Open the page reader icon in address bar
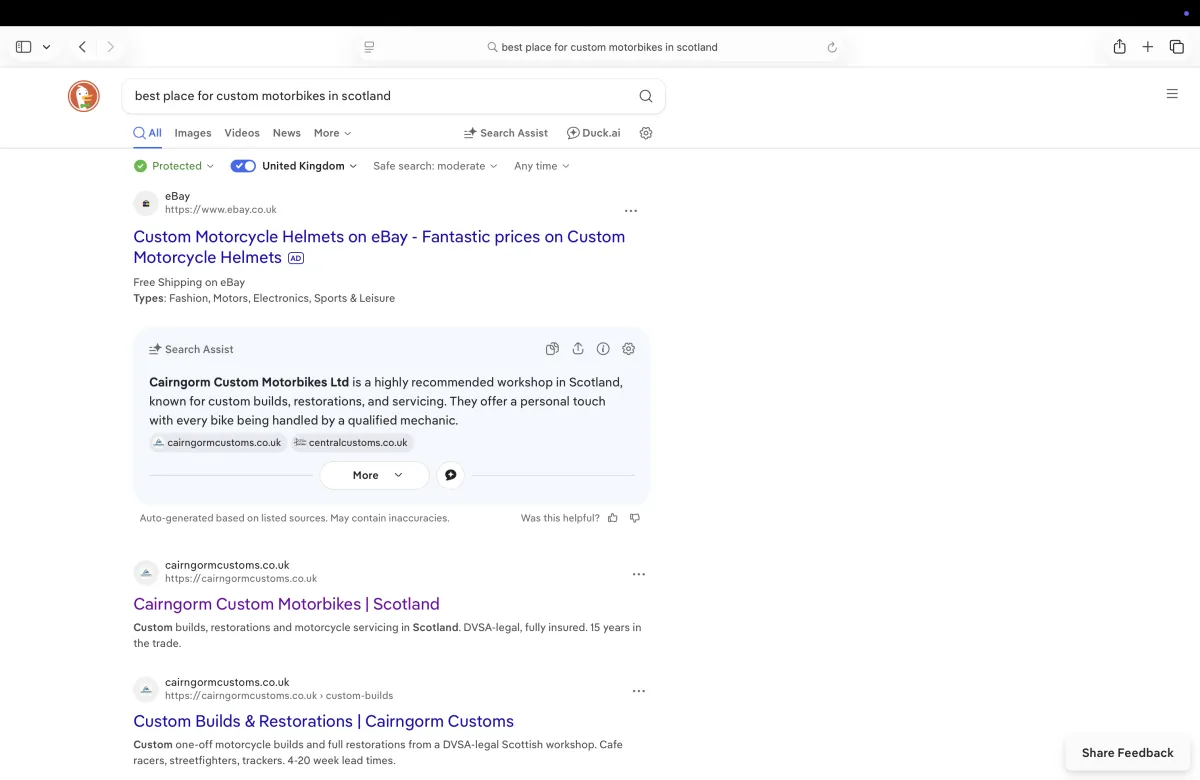 pos(369,47)
